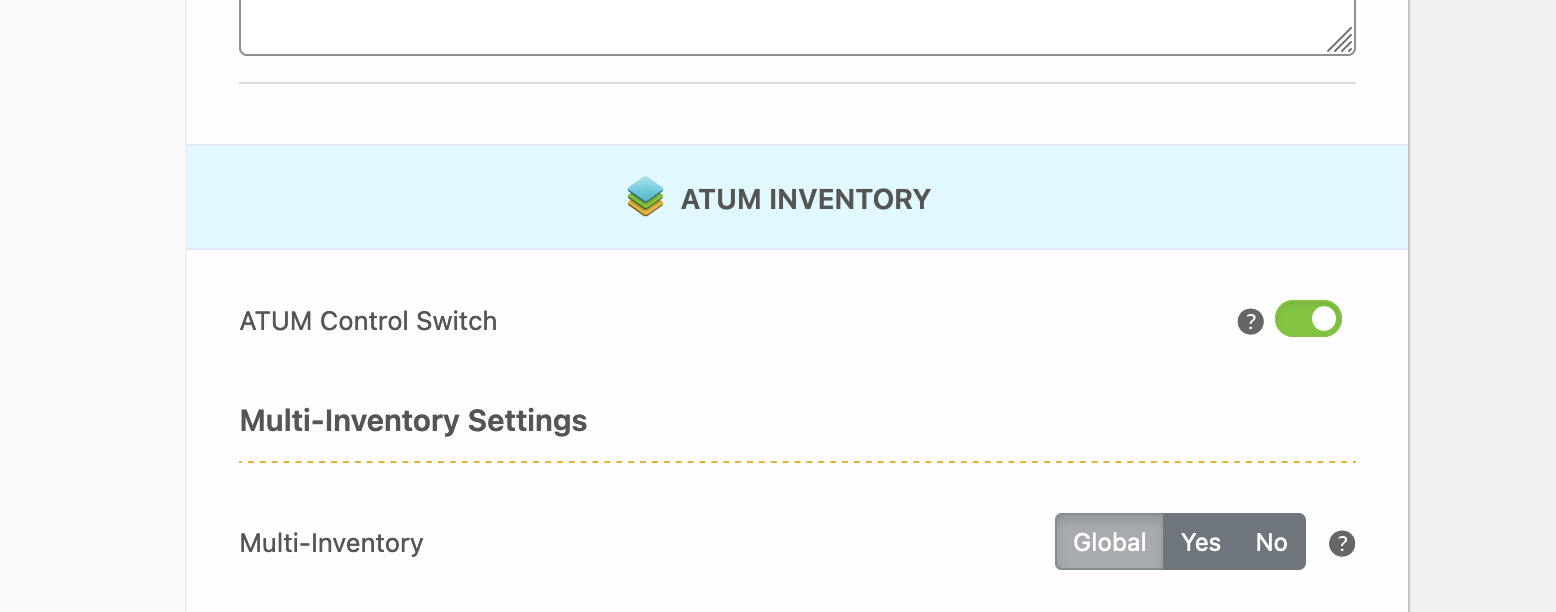This screenshot has width=1556, height=612.
Task: Select the Global multi-inventory option
Action: point(1109,542)
